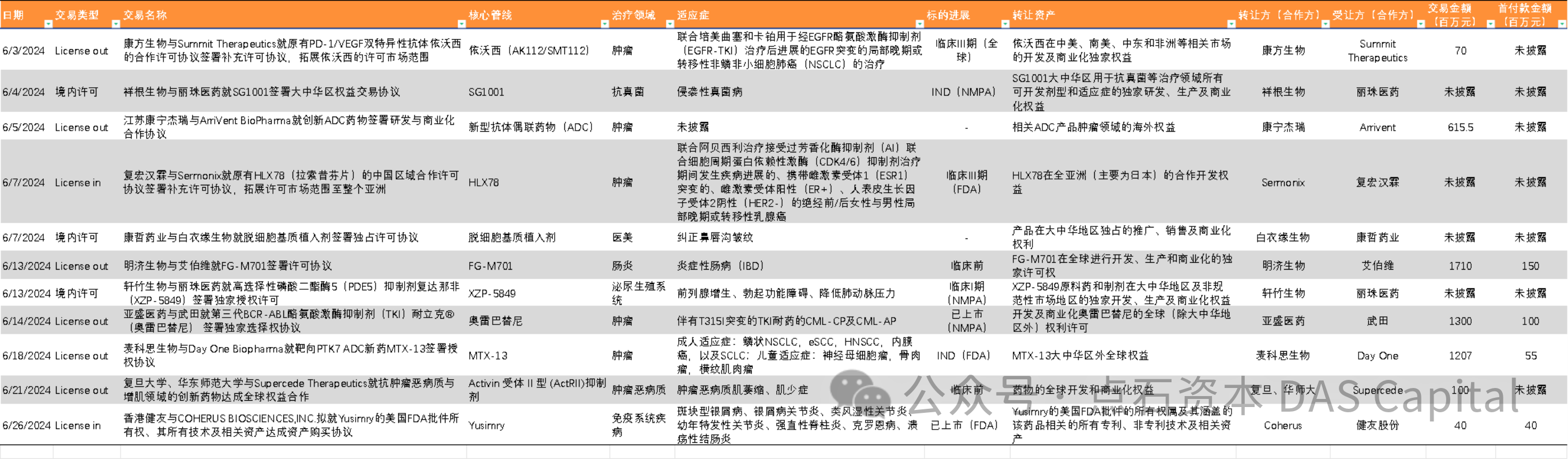Click pipeline cell HLX78

[x=483, y=182]
